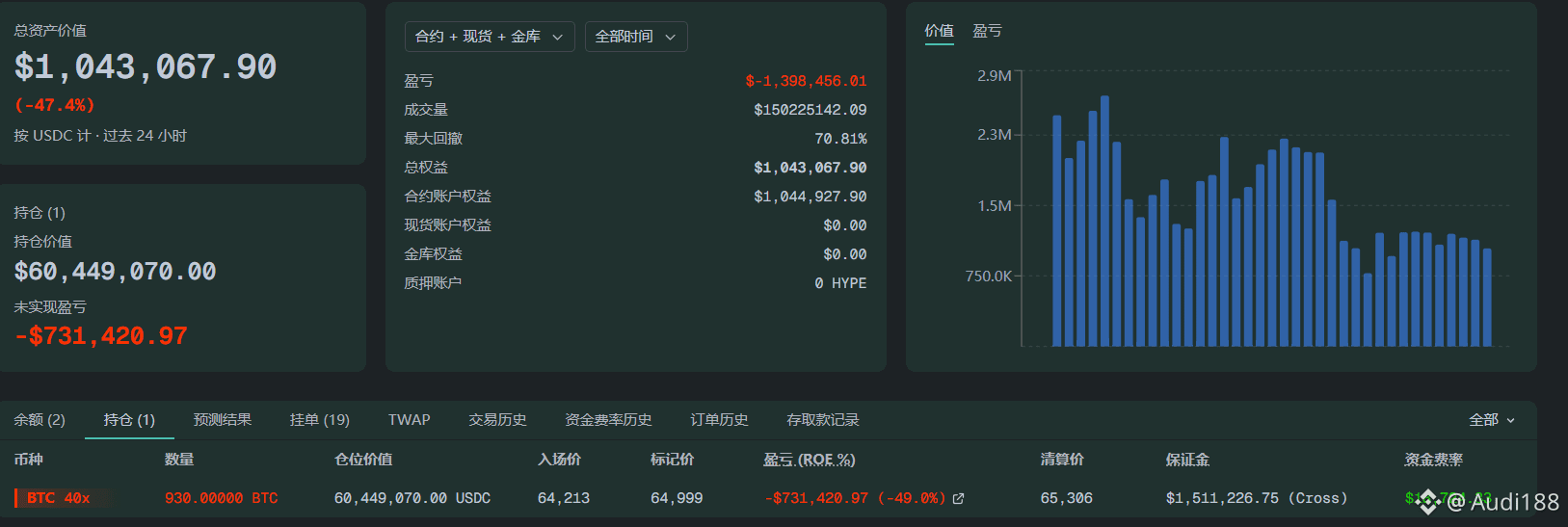Open the external link icon beside -$731,420.97 PnL
Viewport: 1568px width, 527px height.
(x=958, y=498)
